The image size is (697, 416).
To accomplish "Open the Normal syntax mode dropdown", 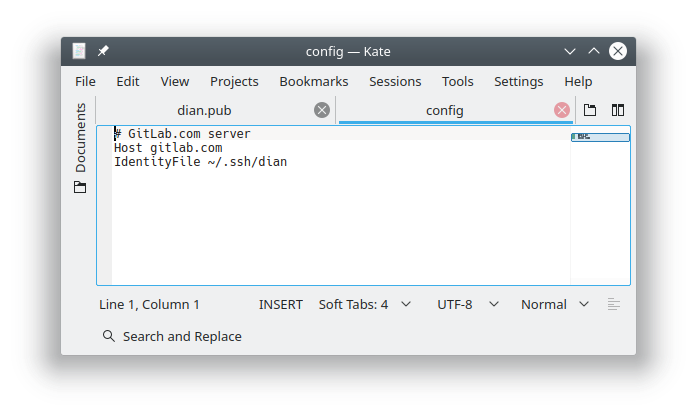I will pos(554,304).
